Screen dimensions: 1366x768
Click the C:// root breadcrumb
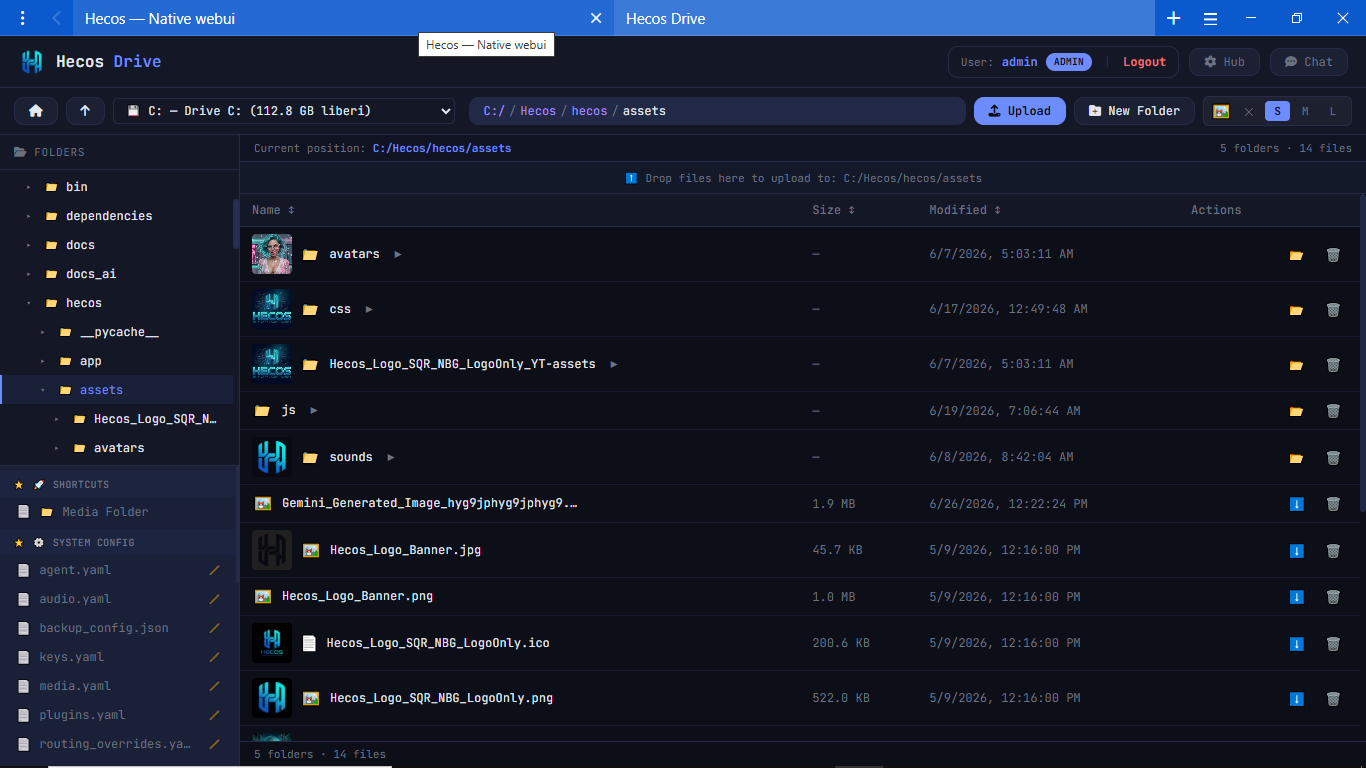pyautogui.click(x=494, y=111)
